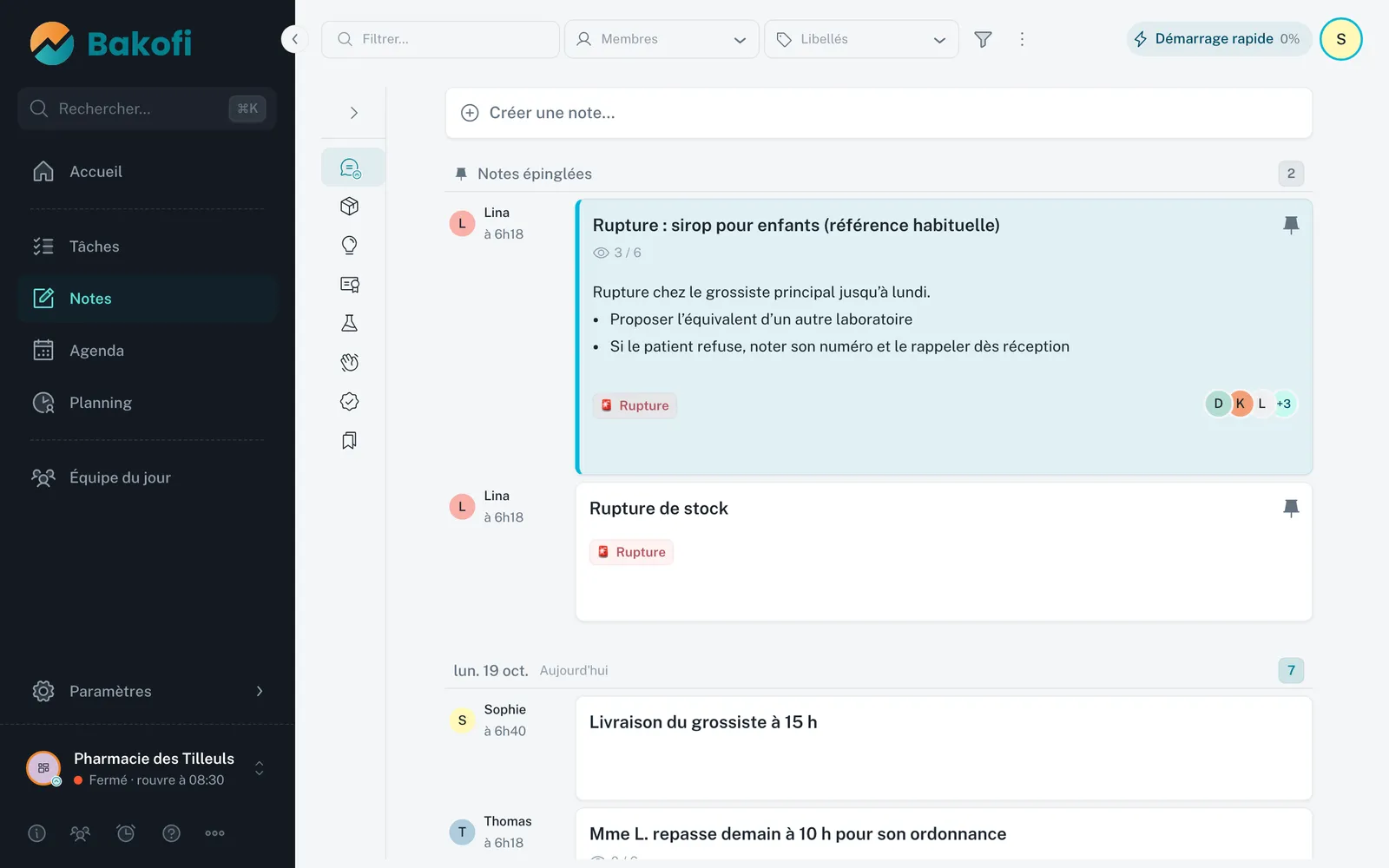Open the S user avatar menu

1341,39
